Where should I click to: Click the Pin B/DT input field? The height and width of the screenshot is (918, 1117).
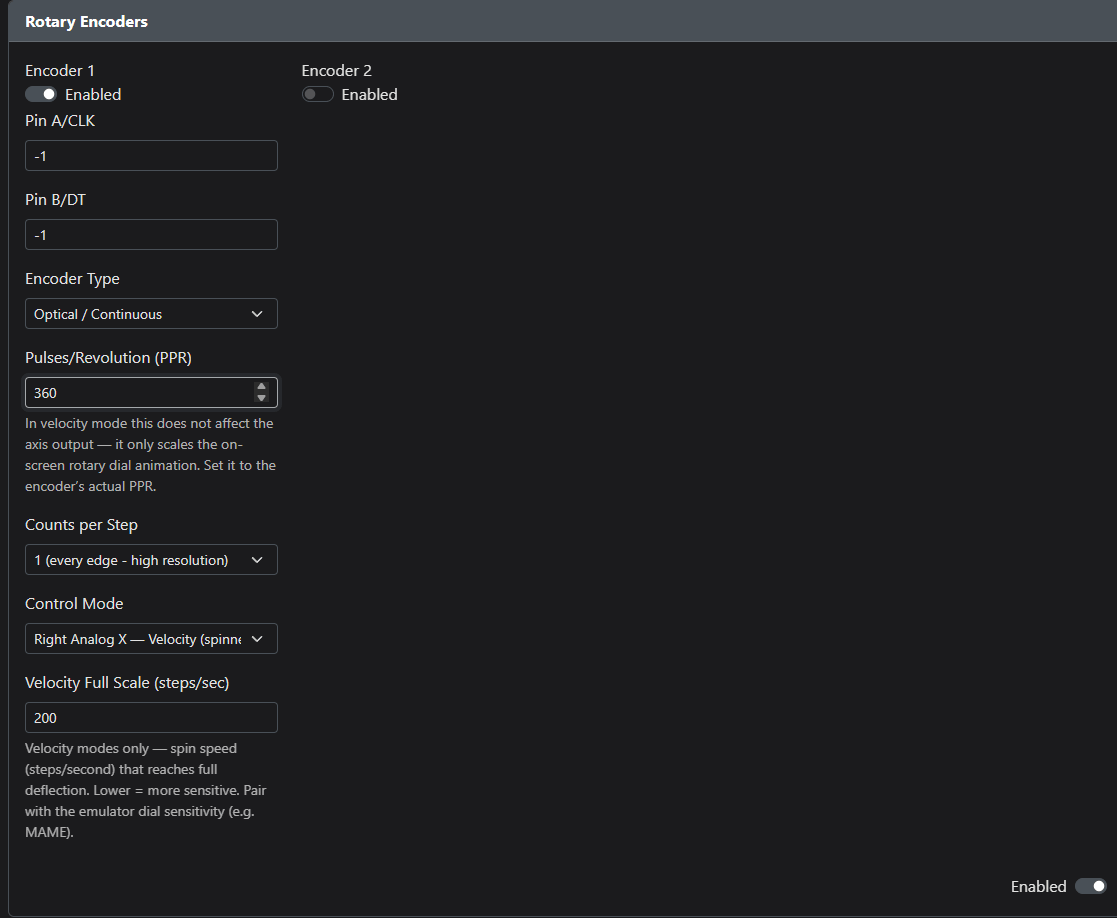[x=151, y=234]
